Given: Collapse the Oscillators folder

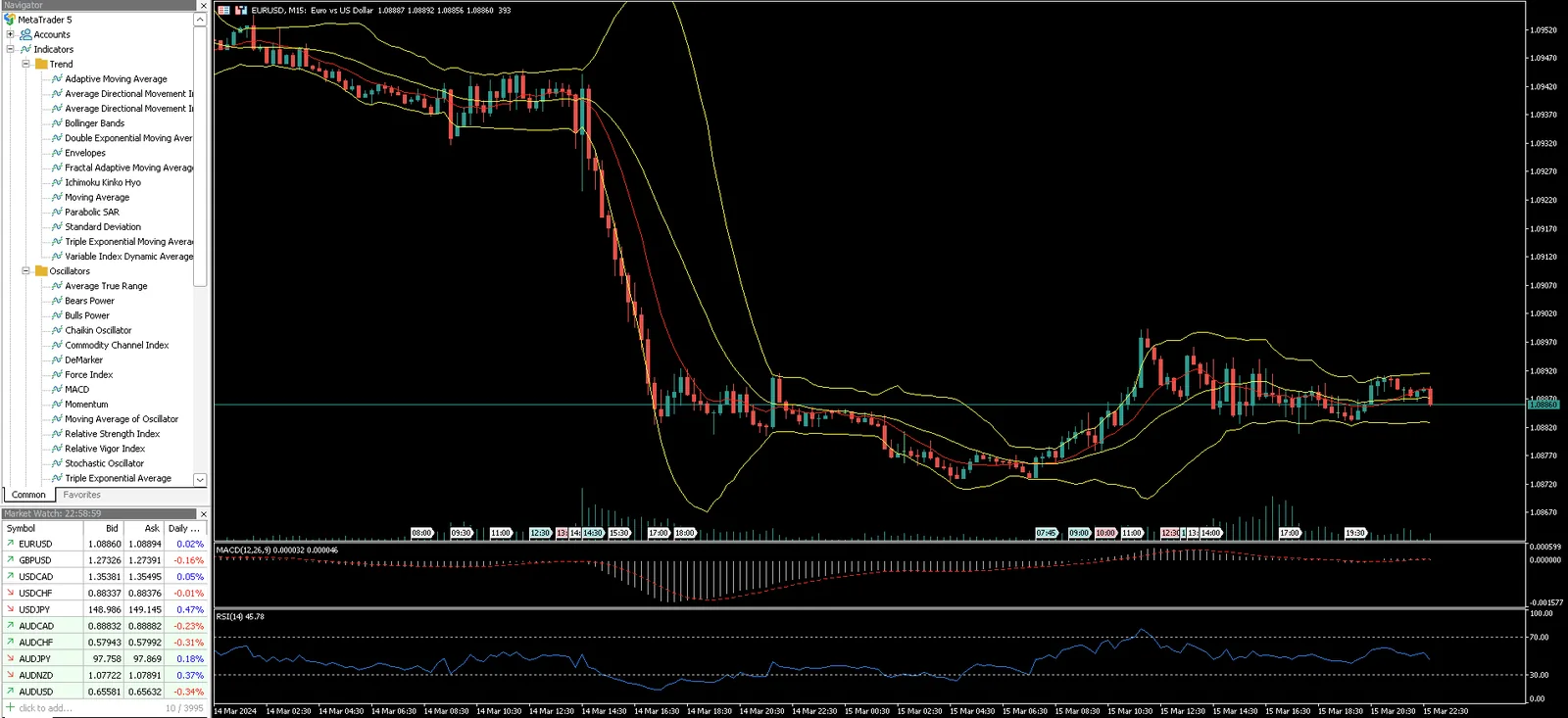Looking at the screenshot, I should click(x=25, y=271).
